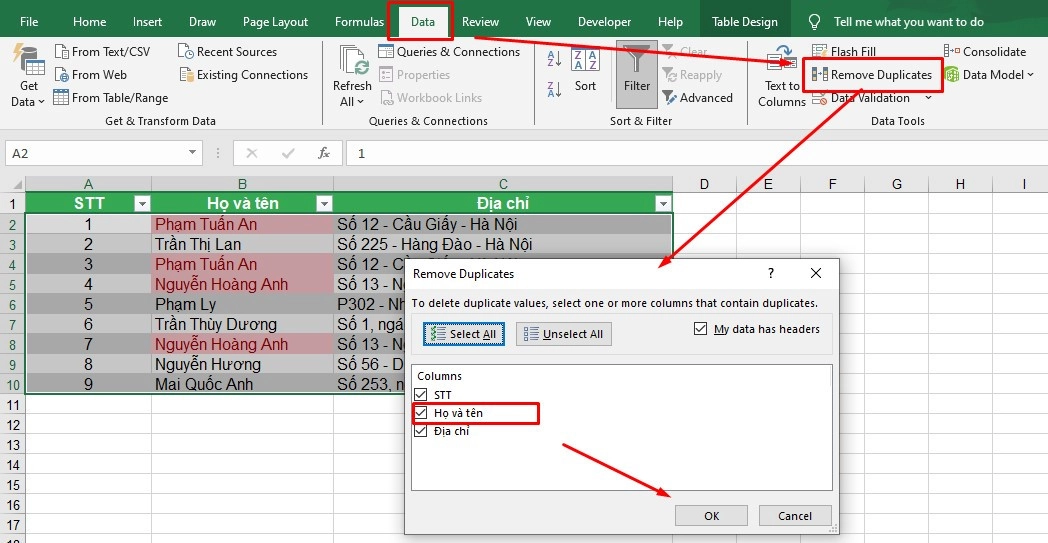Toggle My data has headers checkbox
The width and height of the screenshot is (1048, 543).
[701, 329]
